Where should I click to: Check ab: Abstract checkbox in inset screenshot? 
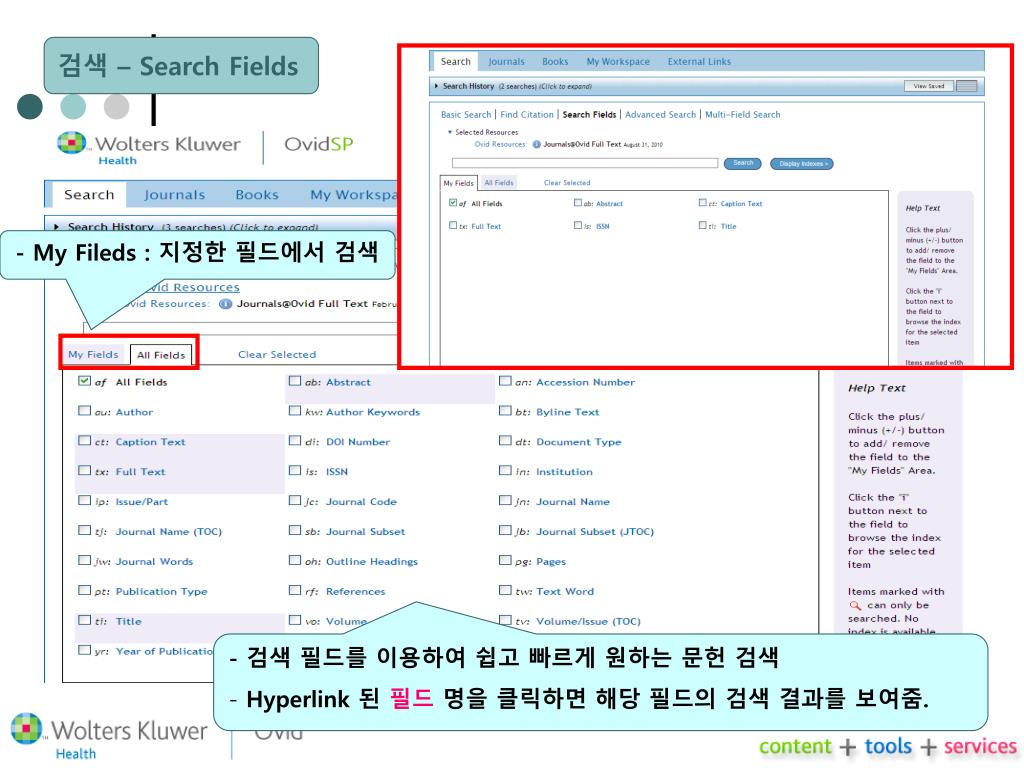click(577, 203)
